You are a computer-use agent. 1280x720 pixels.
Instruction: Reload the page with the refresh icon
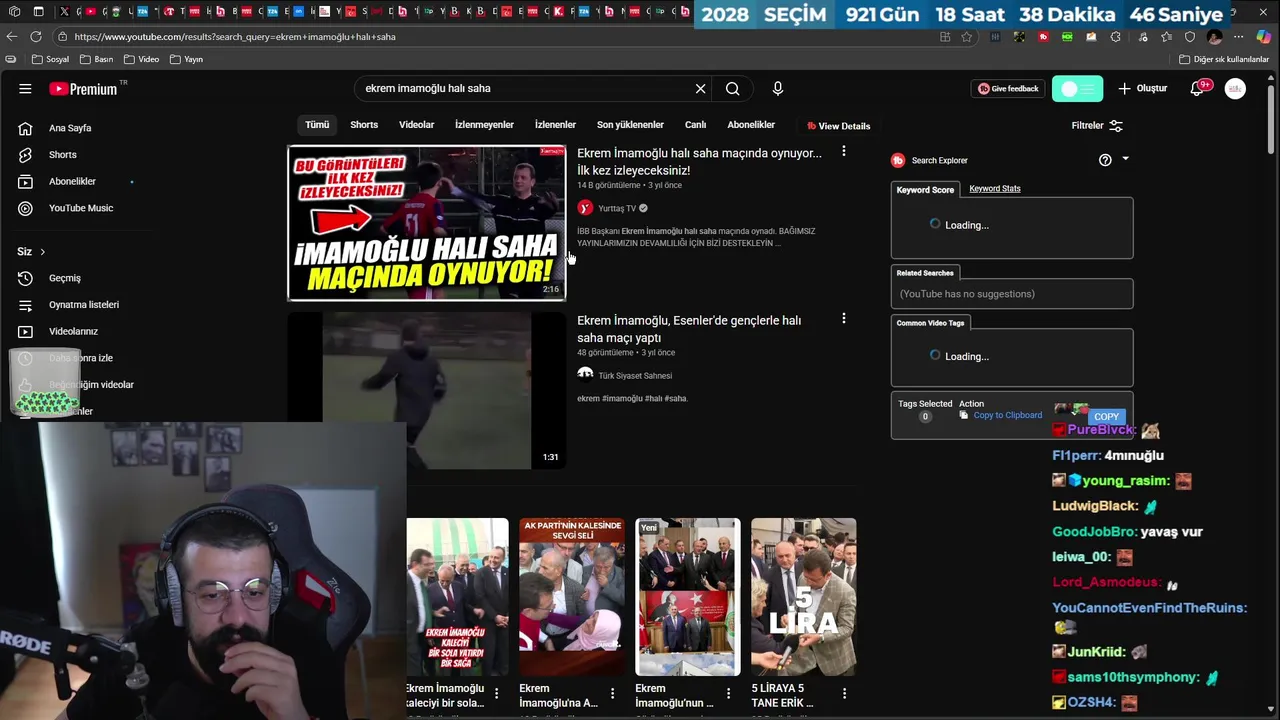36,37
